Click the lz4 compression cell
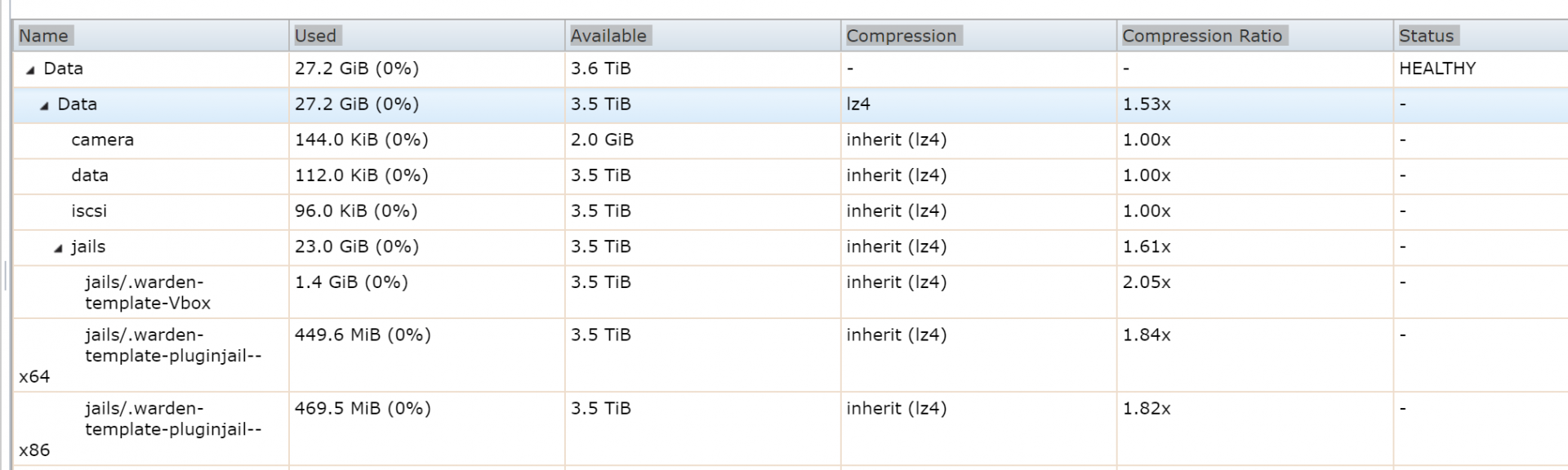This screenshot has width=1568, height=470. pos(858,104)
